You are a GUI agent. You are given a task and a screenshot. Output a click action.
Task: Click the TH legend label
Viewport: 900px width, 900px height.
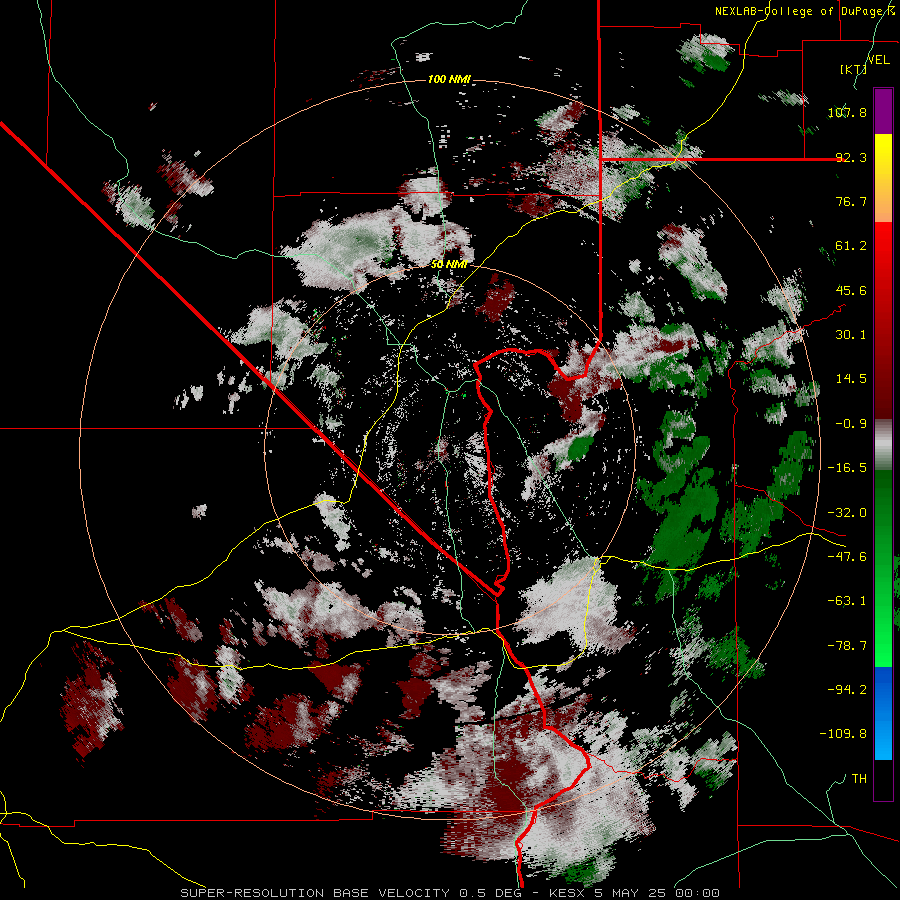[x=859, y=779]
